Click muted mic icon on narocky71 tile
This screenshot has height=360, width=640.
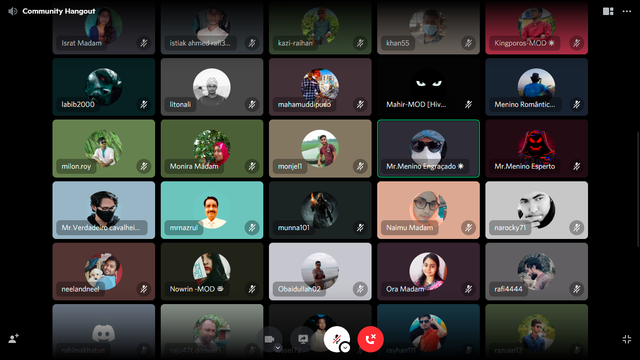tap(576, 228)
